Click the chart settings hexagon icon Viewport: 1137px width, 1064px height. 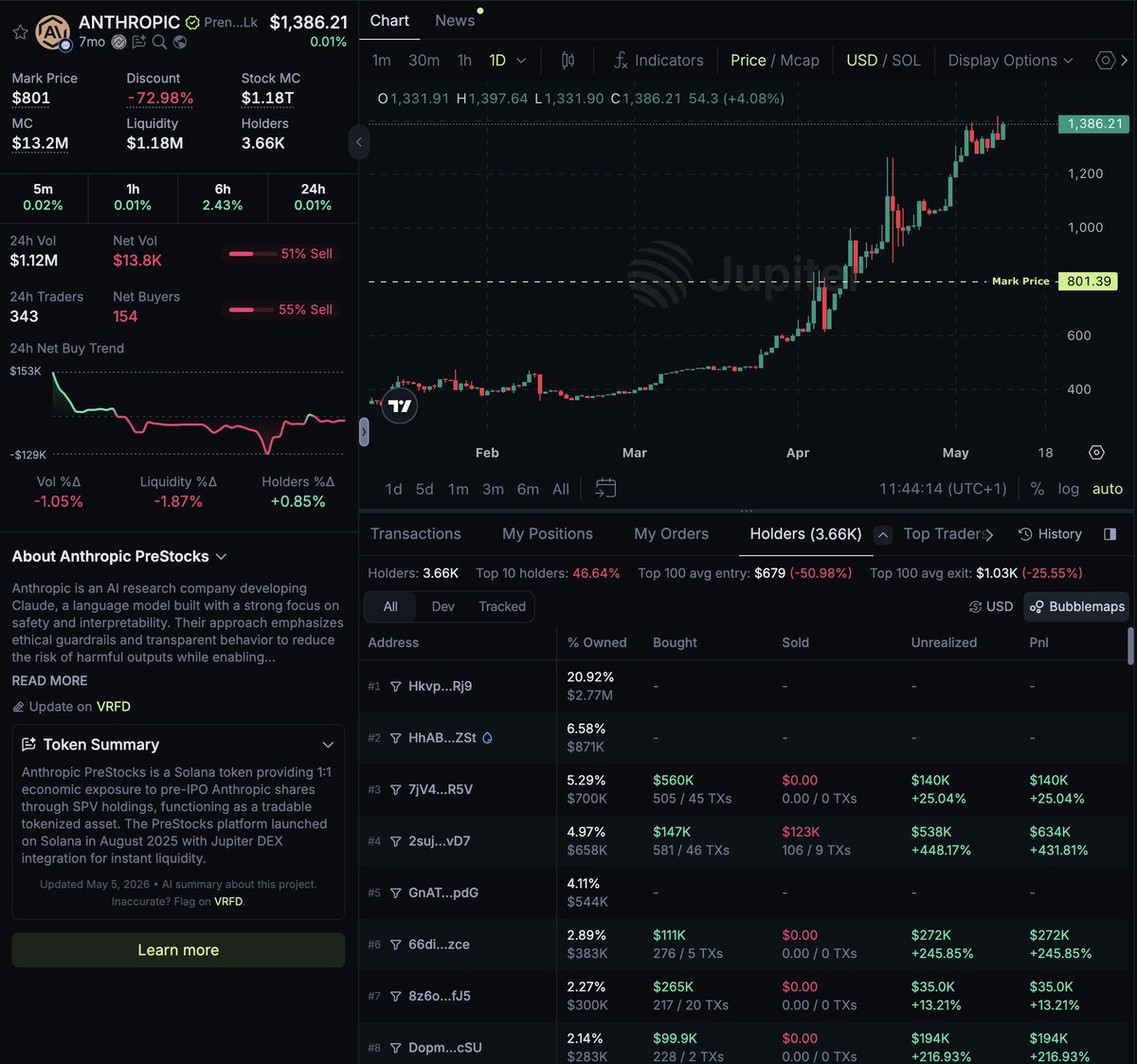pyautogui.click(x=1105, y=61)
